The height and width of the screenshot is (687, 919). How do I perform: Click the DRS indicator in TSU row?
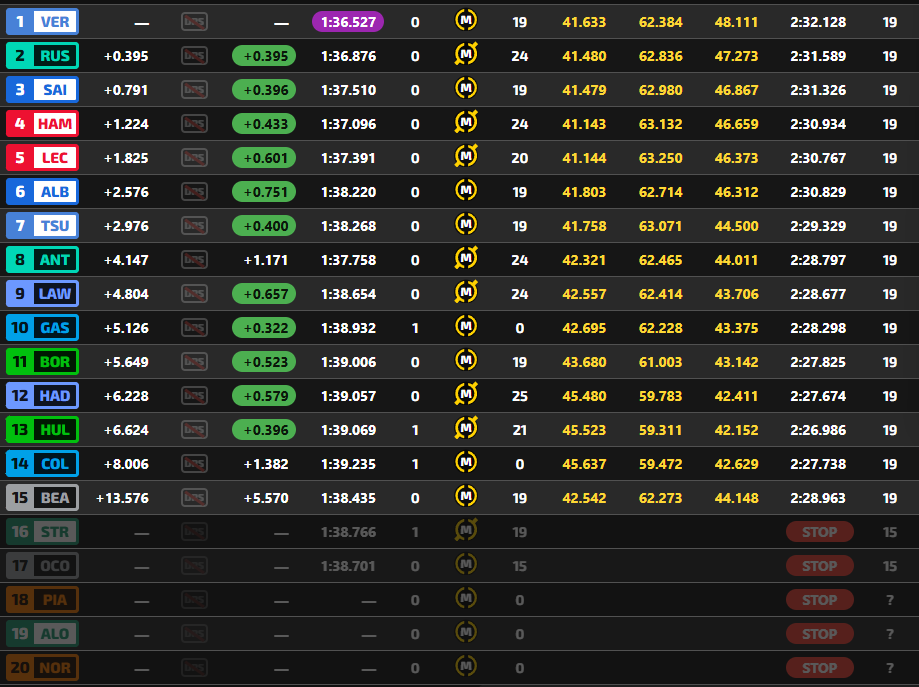click(x=194, y=226)
